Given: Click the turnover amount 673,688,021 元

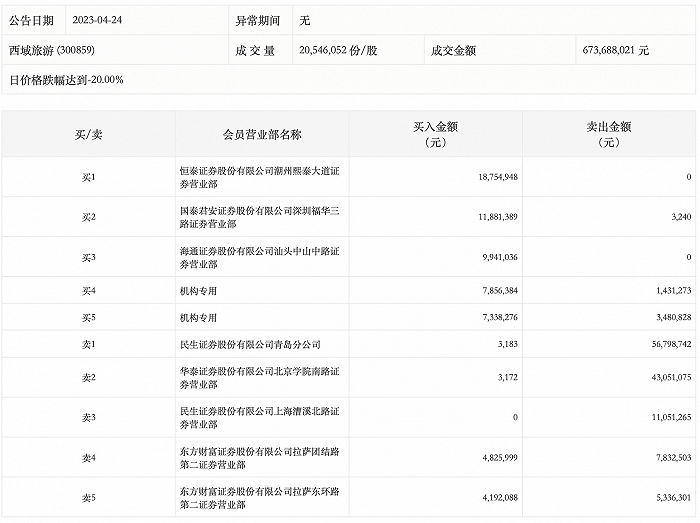Looking at the screenshot, I should tap(616, 50).
